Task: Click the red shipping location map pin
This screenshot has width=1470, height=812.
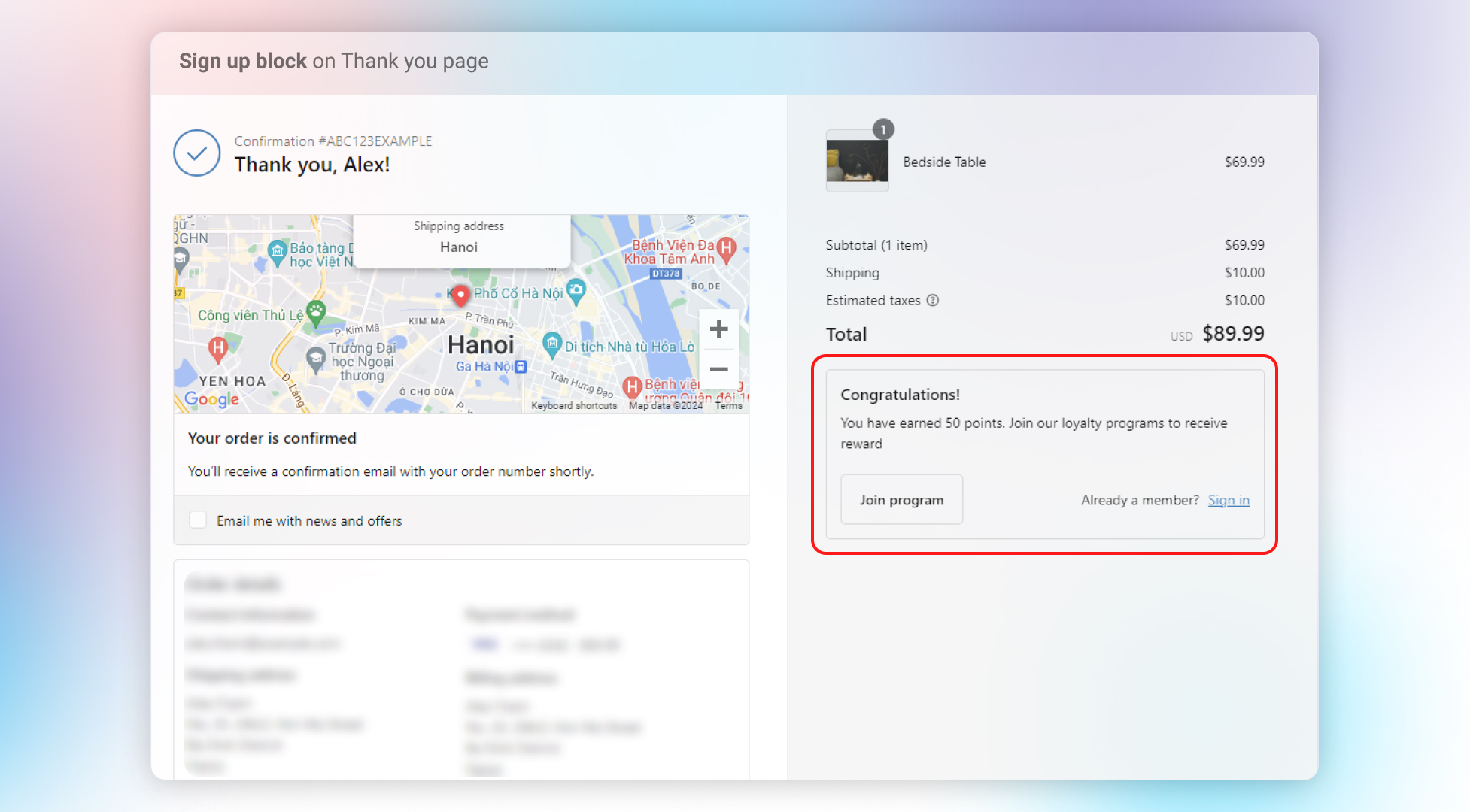Action: click(460, 295)
